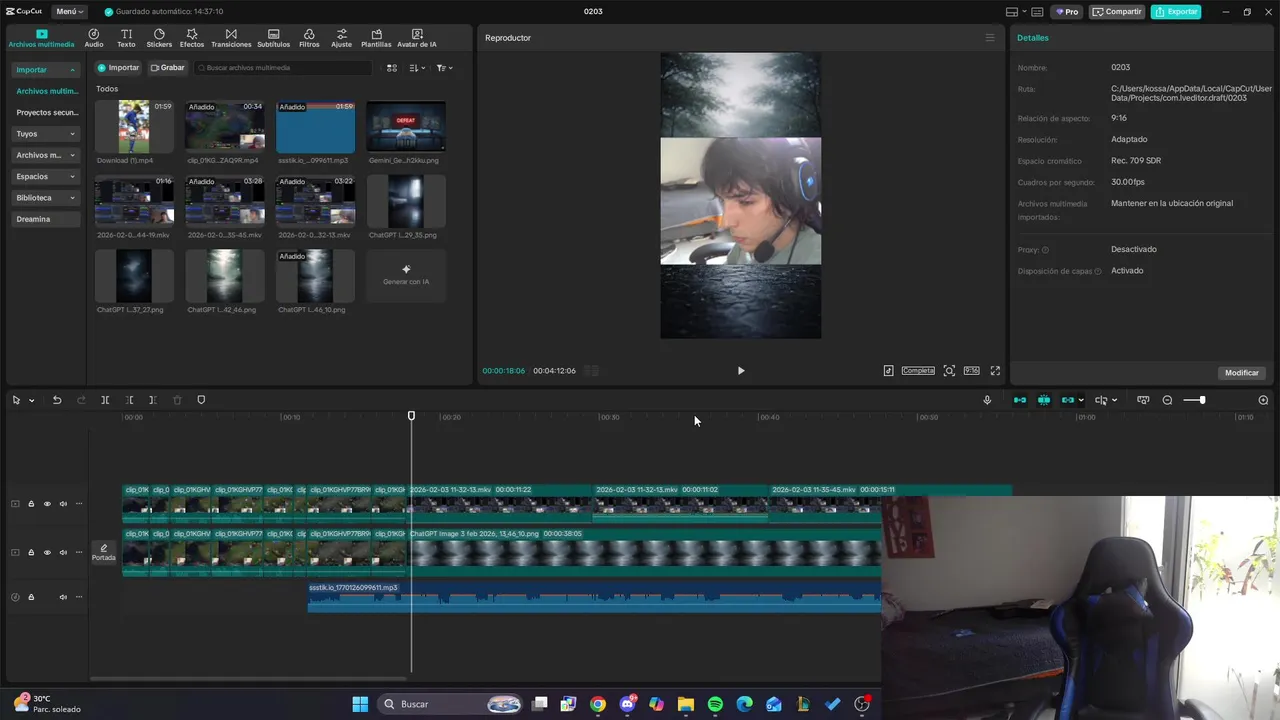The width and height of the screenshot is (1280, 720).
Task: Open the Texto tool
Action: point(126,38)
